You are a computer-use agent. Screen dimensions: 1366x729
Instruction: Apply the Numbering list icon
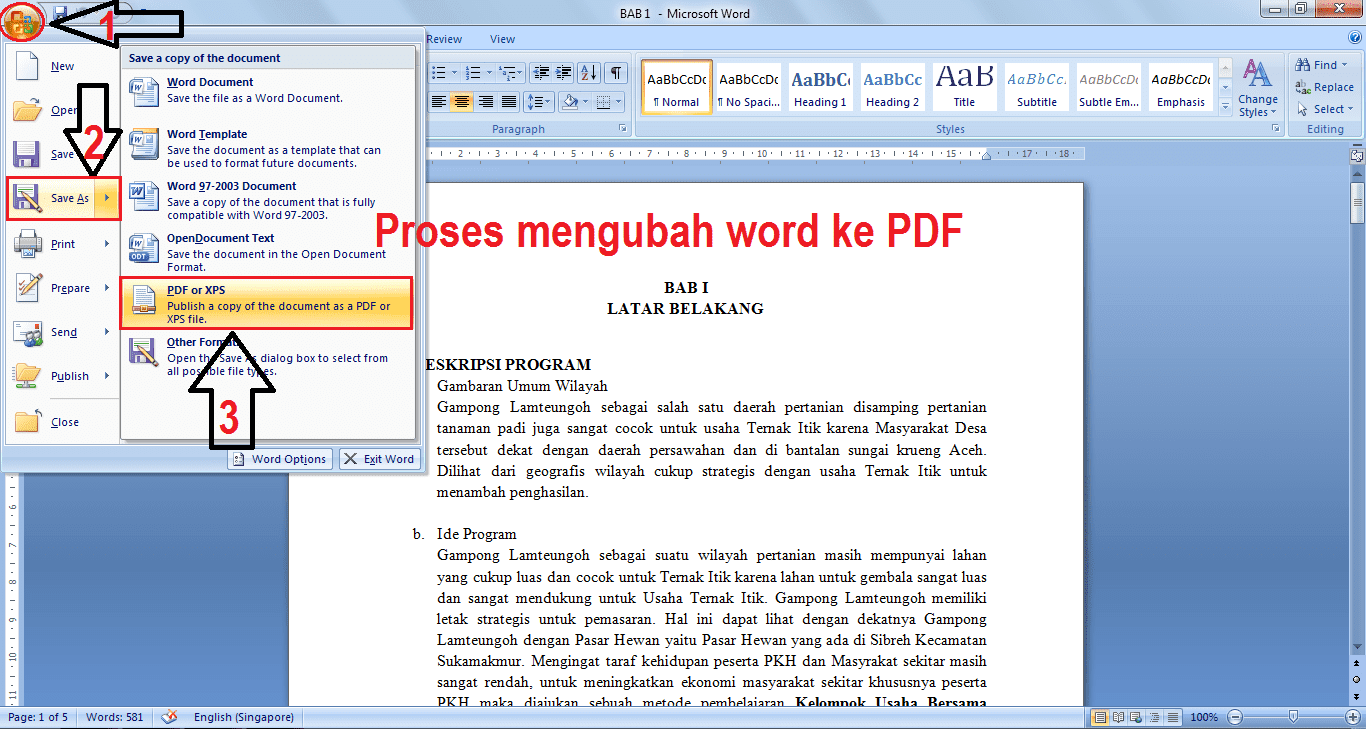(x=475, y=72)
